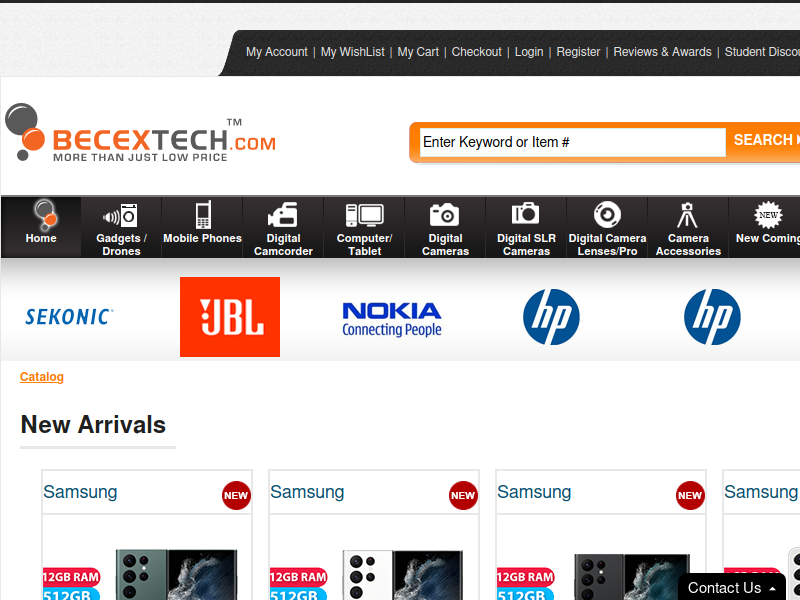Image resolution: width=800 pixels, height=600 pixels.
Task: Open My Cart link
Action: point(418,52)
